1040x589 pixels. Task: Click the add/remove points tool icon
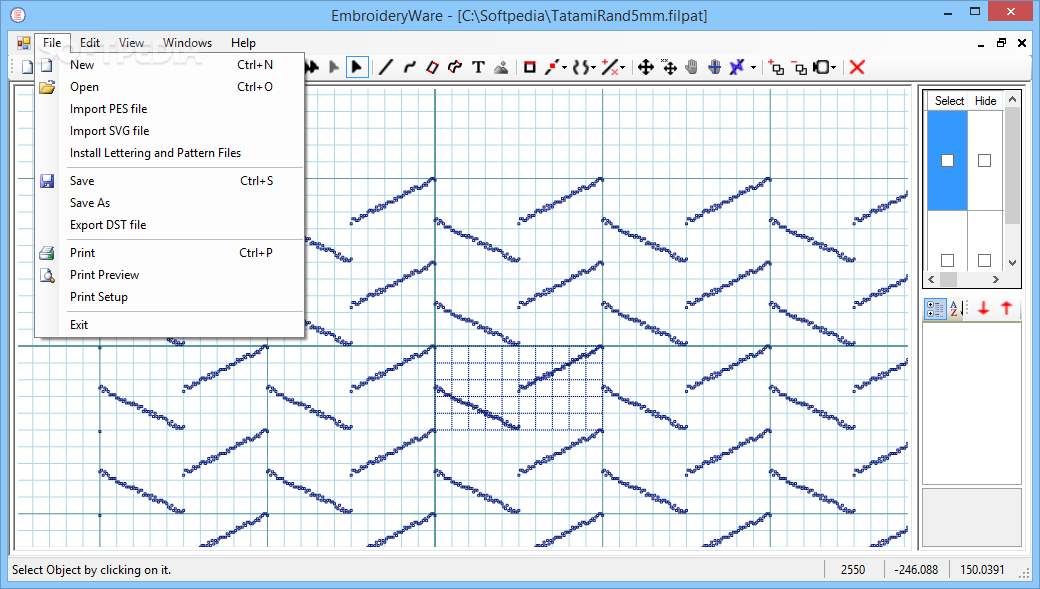click(610, 67)
